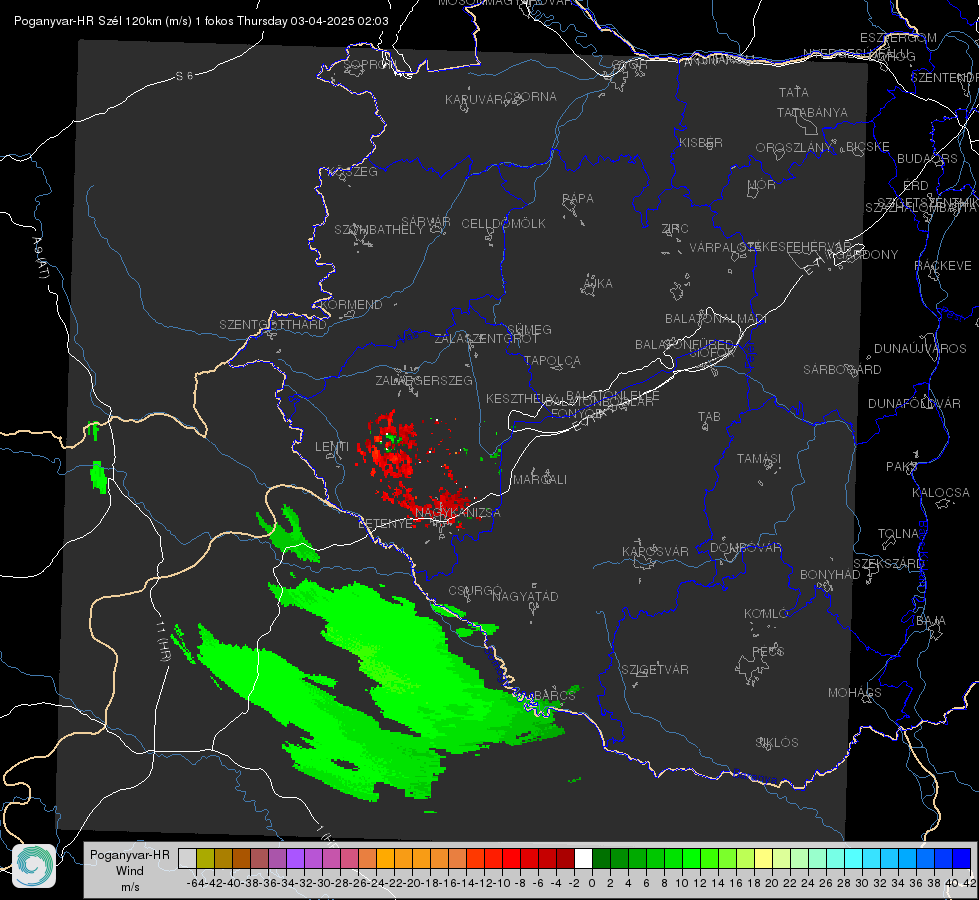
Task: Click the TATA label
Action: tap(794, 92)
